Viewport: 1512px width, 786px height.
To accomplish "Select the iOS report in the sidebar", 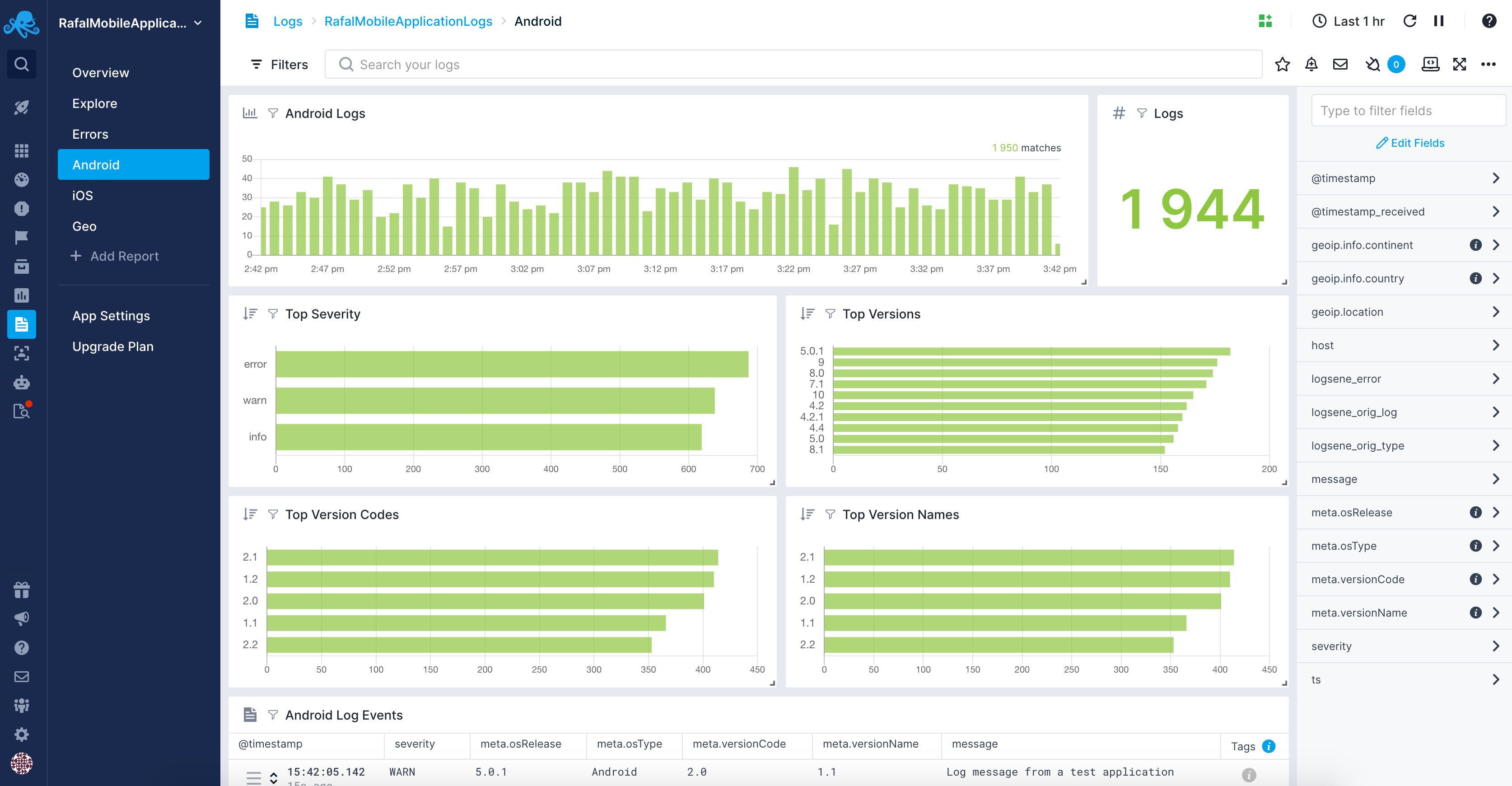I will (x=83, y=196).
